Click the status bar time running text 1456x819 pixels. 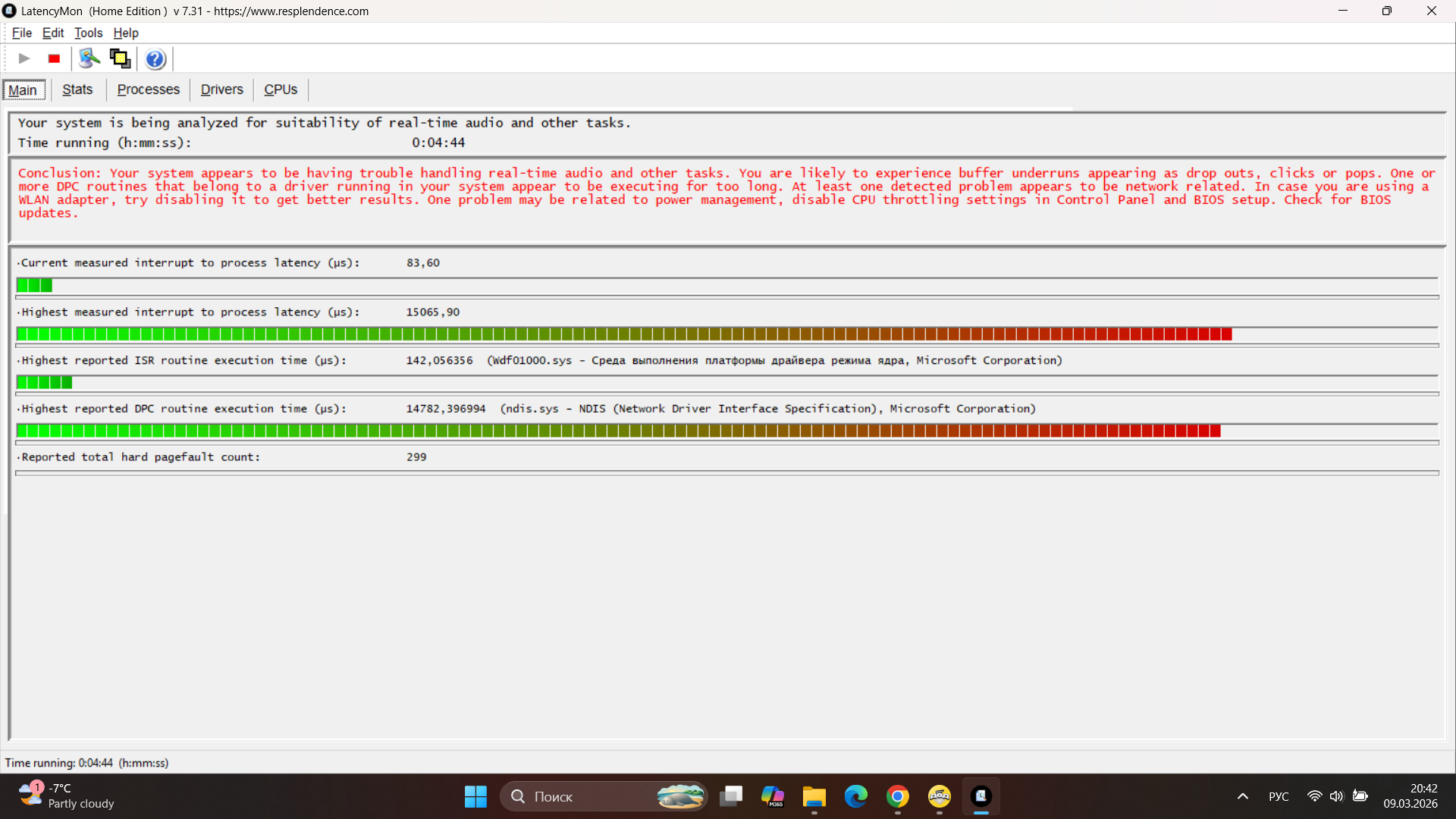pos(86,763)
